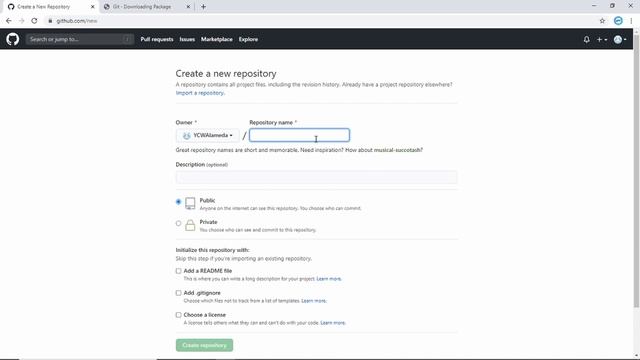The width and height of the screenshot is (640, 360).
Task: Bookmark this page with the star
Action: 602,21
